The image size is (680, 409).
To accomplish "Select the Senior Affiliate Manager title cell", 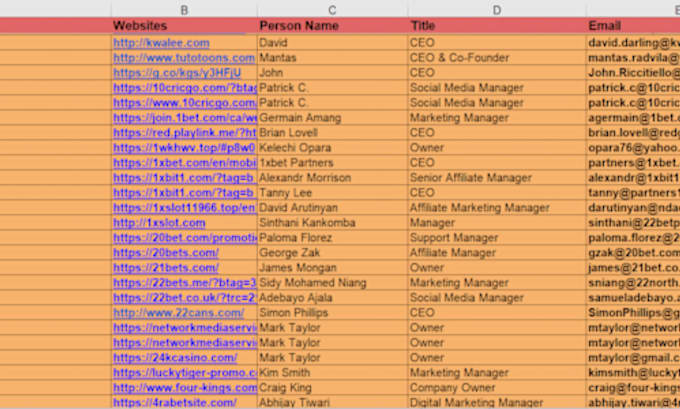I will coord(497,177).
